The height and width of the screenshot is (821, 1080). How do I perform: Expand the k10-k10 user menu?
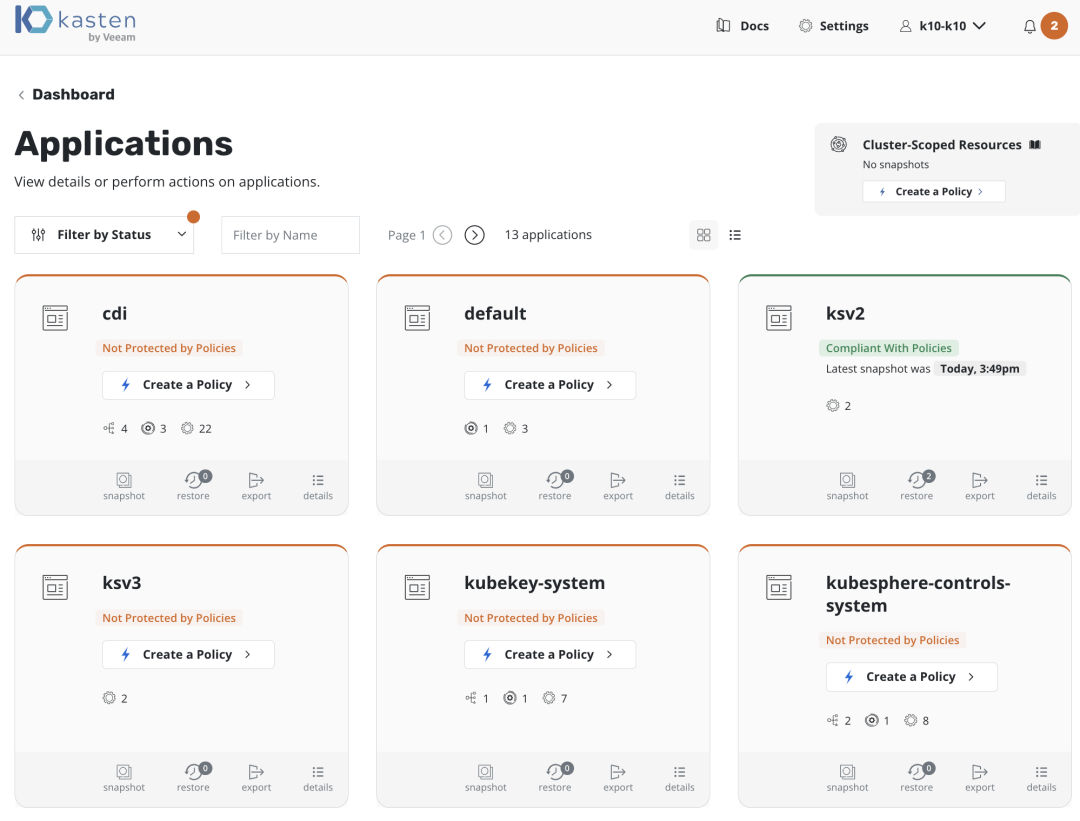point(943,26)
